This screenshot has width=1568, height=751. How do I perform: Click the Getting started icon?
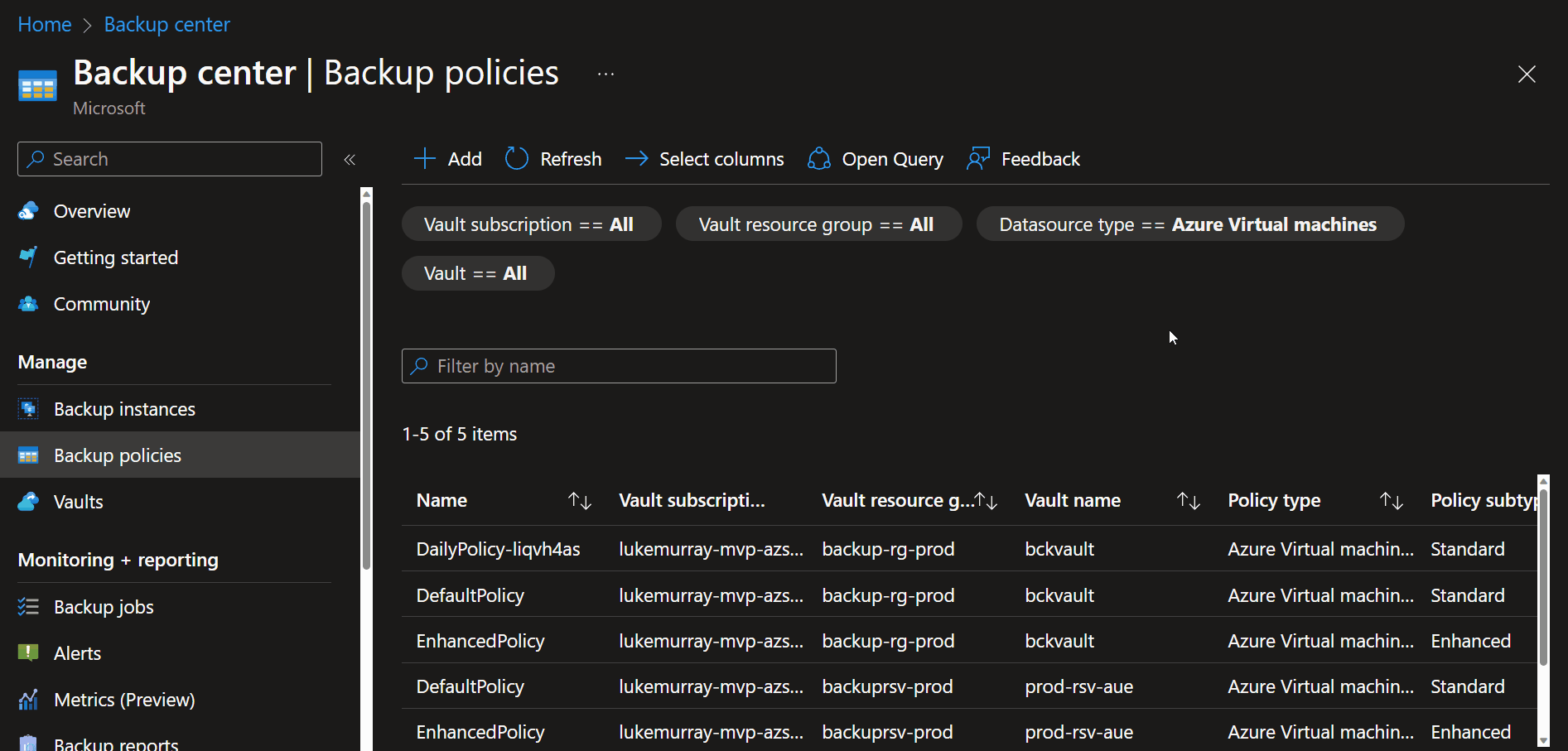(x=28, y=258)
